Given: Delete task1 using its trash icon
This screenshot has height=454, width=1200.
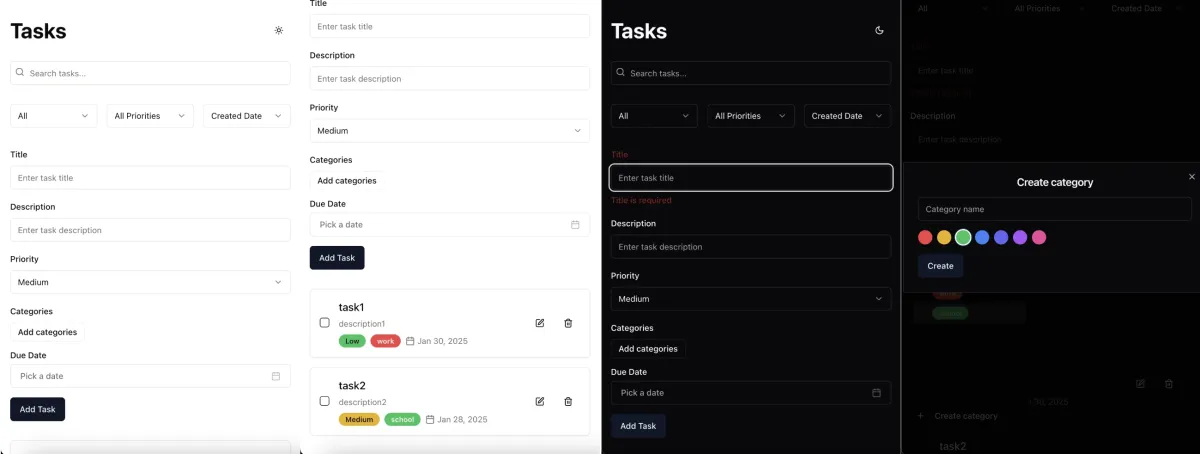Looking at the screenshot, I should click(568, 323).
